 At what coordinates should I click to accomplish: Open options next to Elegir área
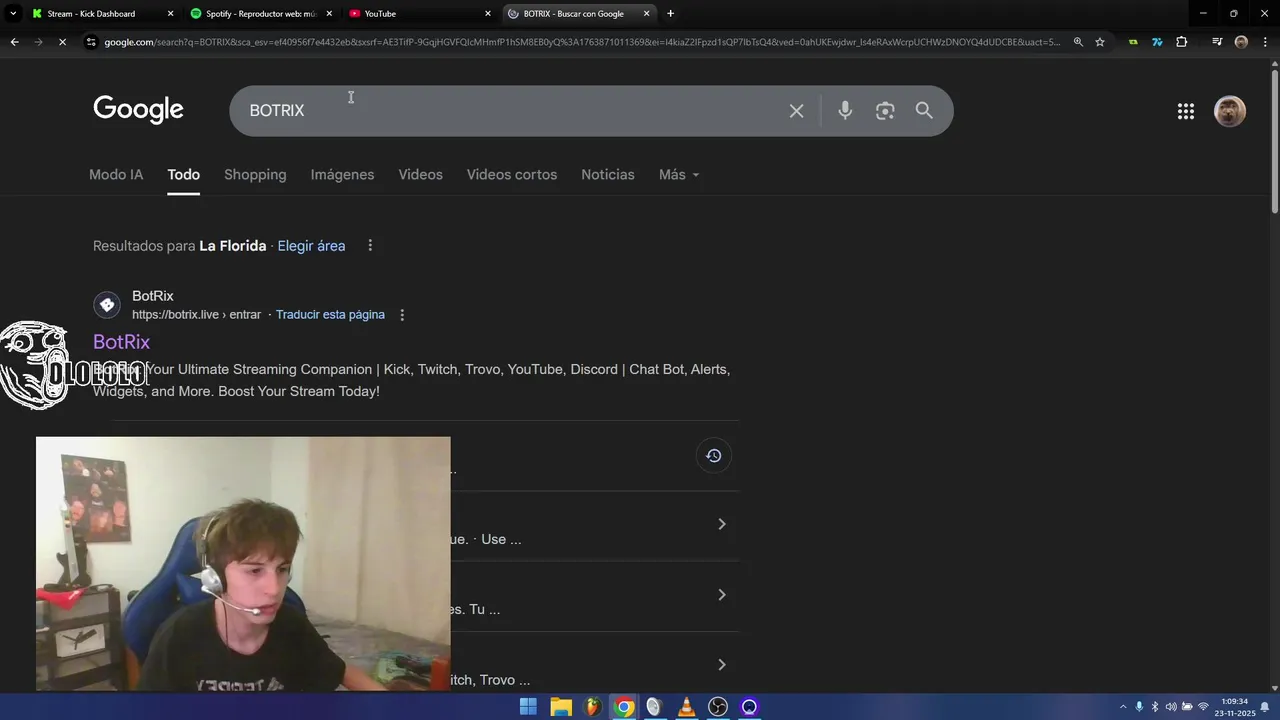[x=370, y=246]
